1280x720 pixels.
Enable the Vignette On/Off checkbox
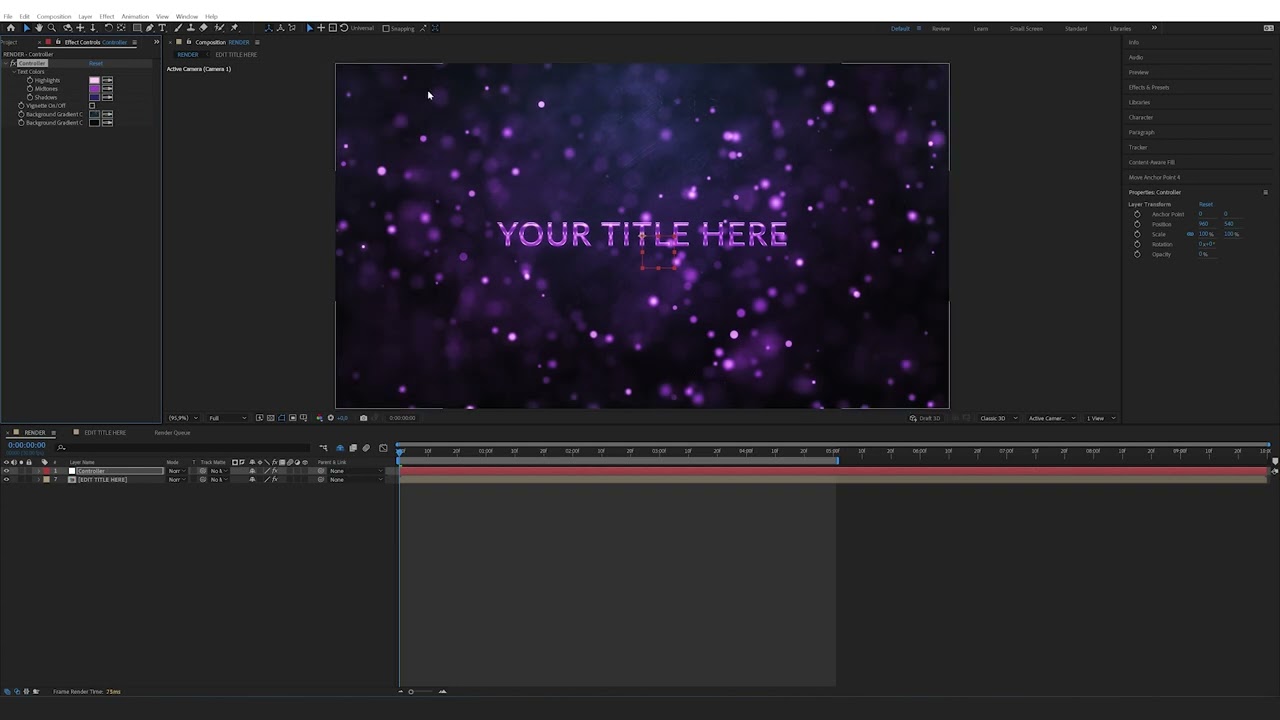click(92, 105)
